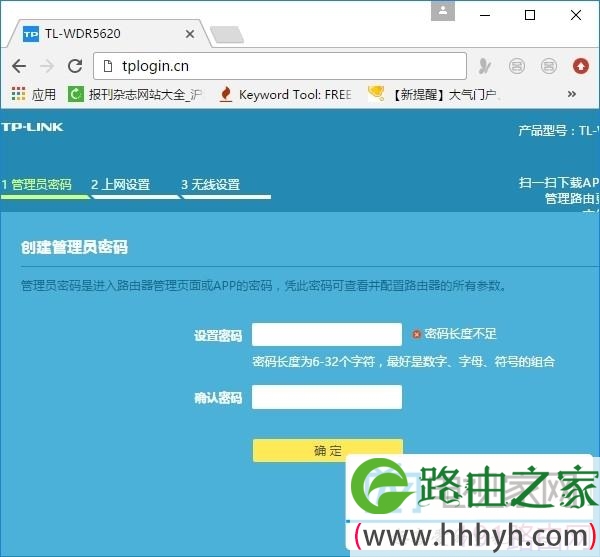Click the grey hand-shaped extension icon

coord(484,66)
